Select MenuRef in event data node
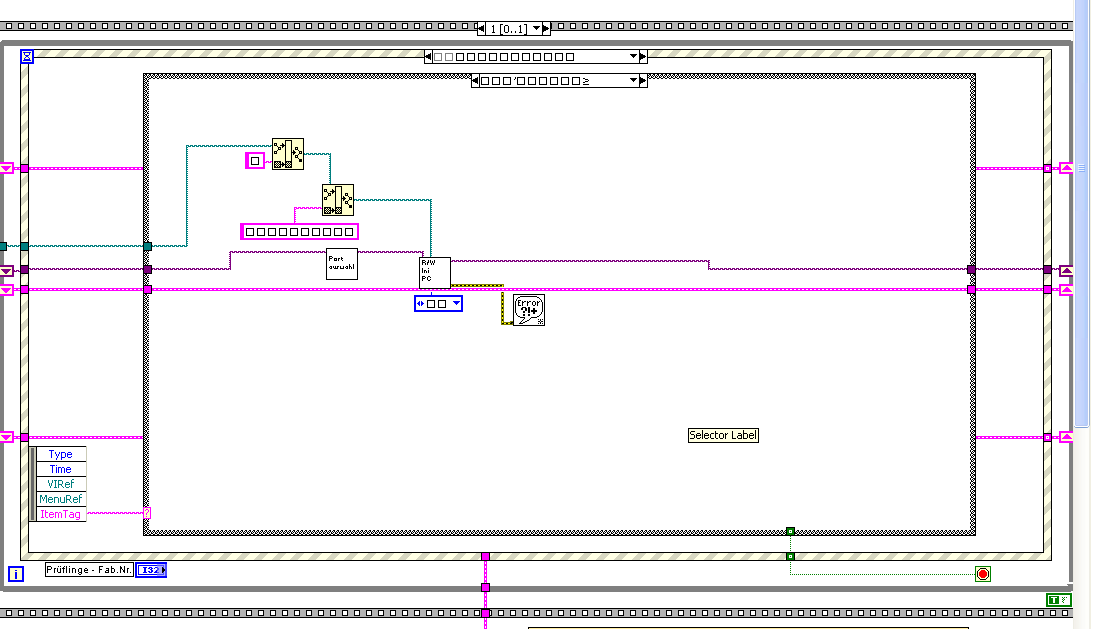Image resolution: width=1098 pixels, height=629 pixels. coord(60,499)
